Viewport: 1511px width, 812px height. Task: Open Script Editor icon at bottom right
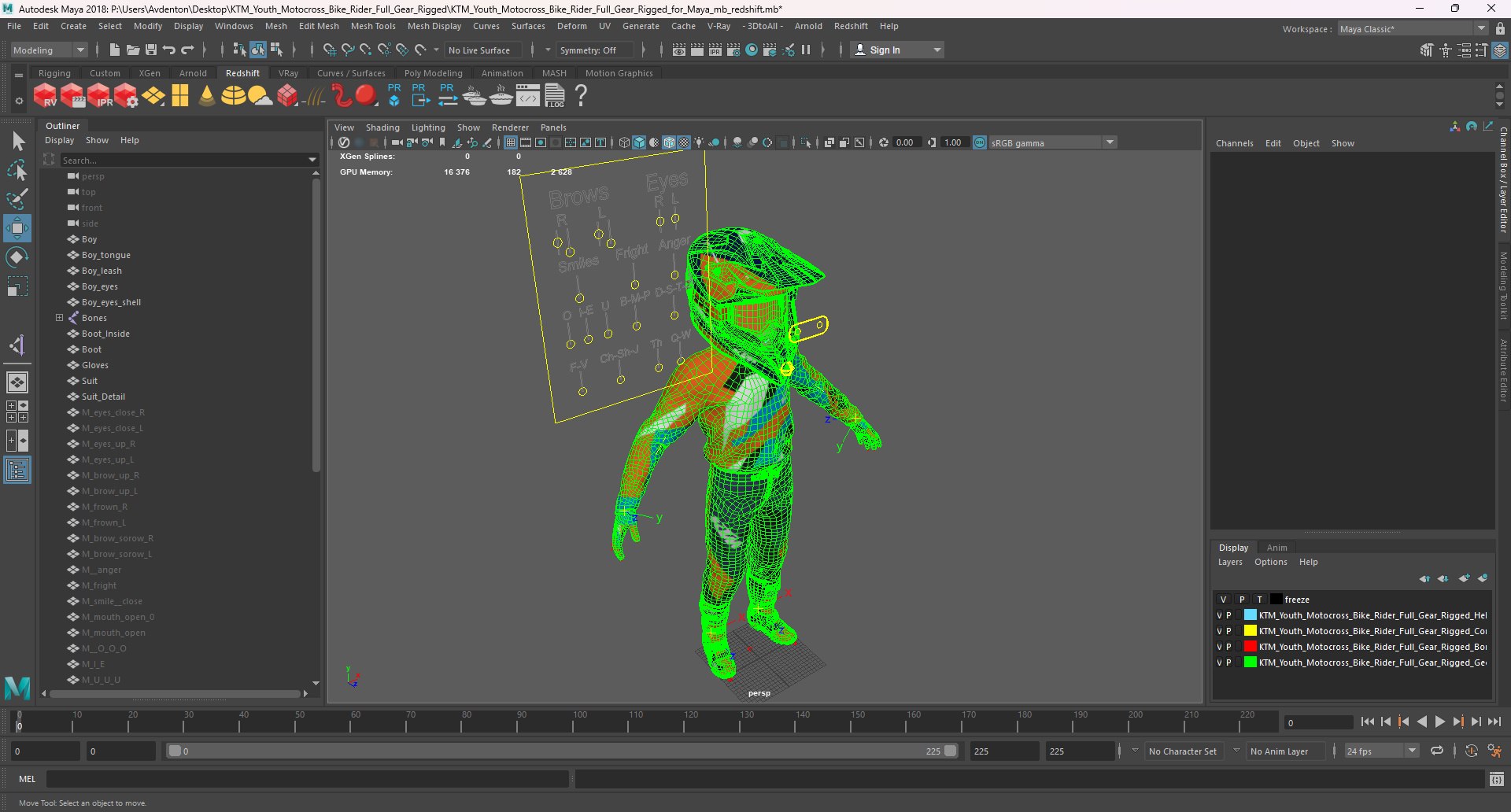pyautogui.click(x=1496, y=779)
